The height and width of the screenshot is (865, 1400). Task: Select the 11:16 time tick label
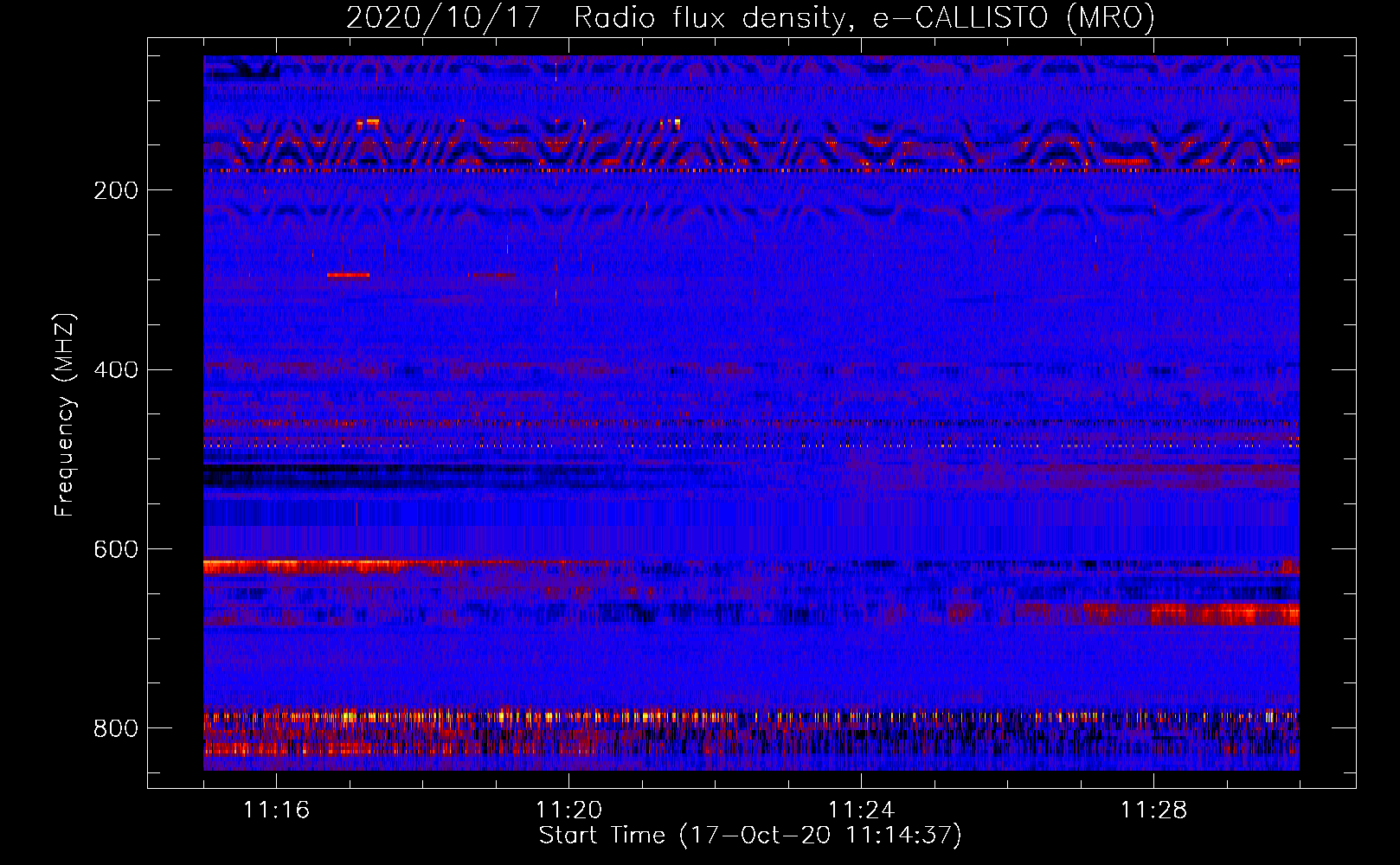click(277, 810)
